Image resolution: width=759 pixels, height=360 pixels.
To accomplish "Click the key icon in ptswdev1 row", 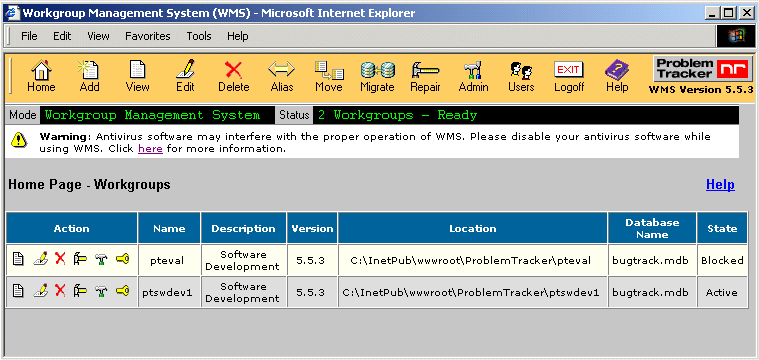I will (x=122, y=291).
